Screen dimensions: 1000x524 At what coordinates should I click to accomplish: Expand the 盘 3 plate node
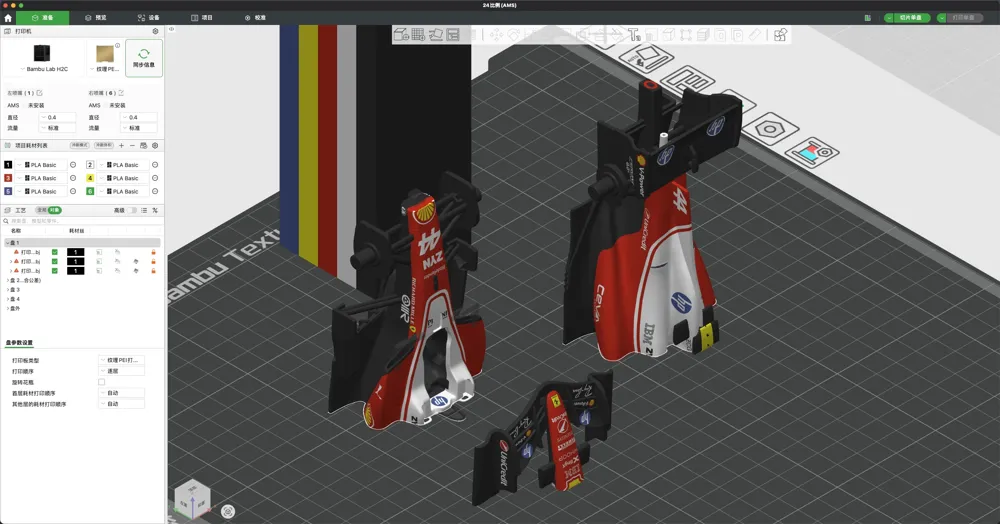click(x=7, y=289)
